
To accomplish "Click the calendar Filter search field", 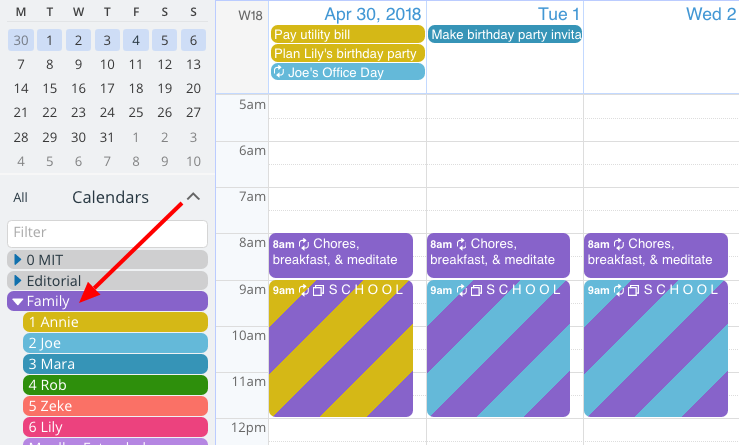I will click(107, 233).
